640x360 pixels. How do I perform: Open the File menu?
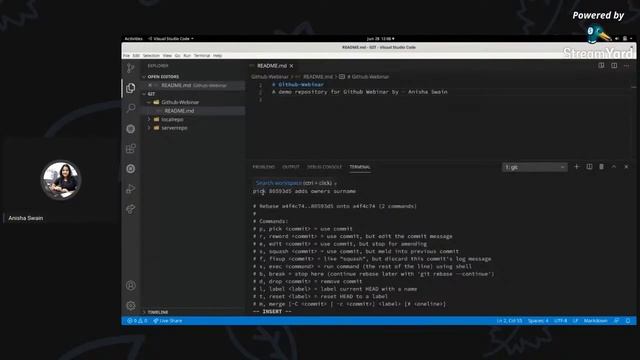pyautogui.click(x=126, y=56)
